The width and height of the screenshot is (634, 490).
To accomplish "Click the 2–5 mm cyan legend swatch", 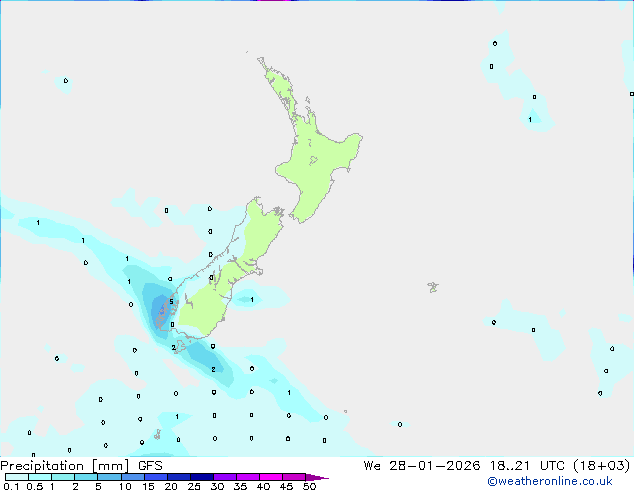I will tap(86, 477).
